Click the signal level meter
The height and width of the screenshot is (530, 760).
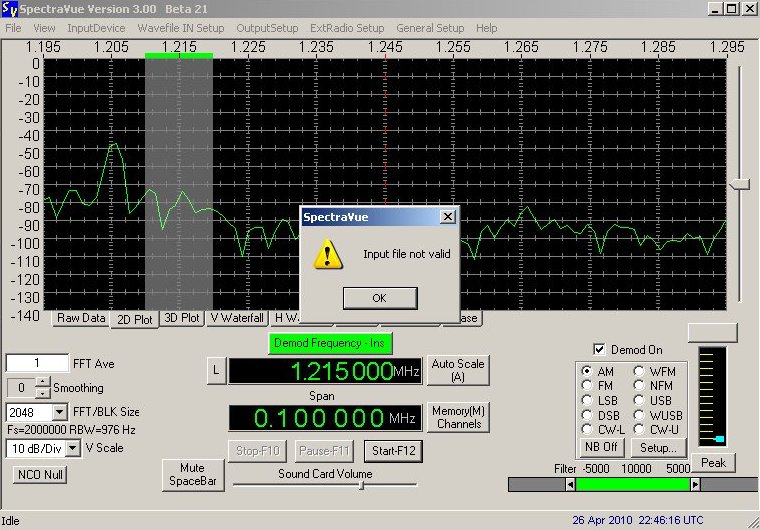(712, 397)
